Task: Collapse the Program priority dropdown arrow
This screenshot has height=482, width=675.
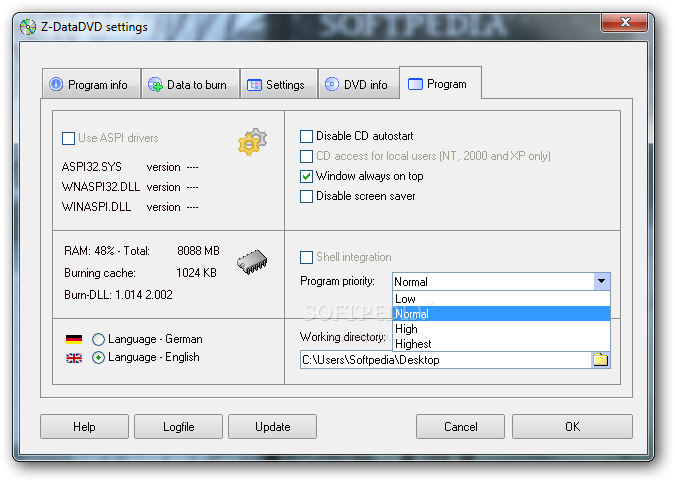Action: tap(602, 281)
